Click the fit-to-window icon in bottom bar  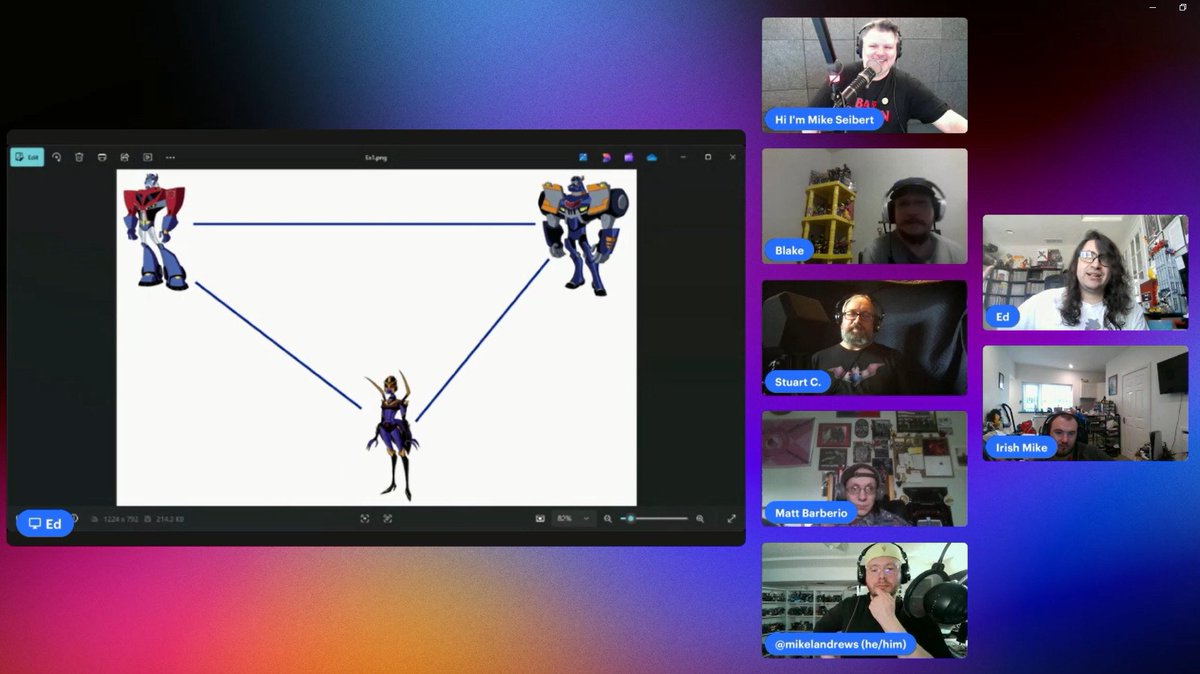pyautogui.click(x=365, y=518)
